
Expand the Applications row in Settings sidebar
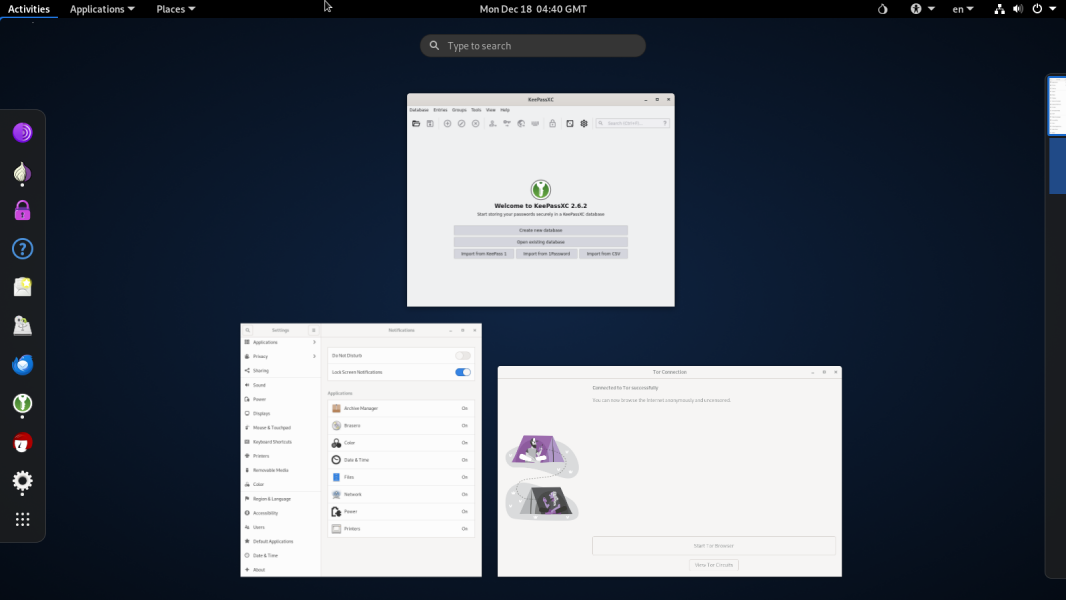(281, 342)
